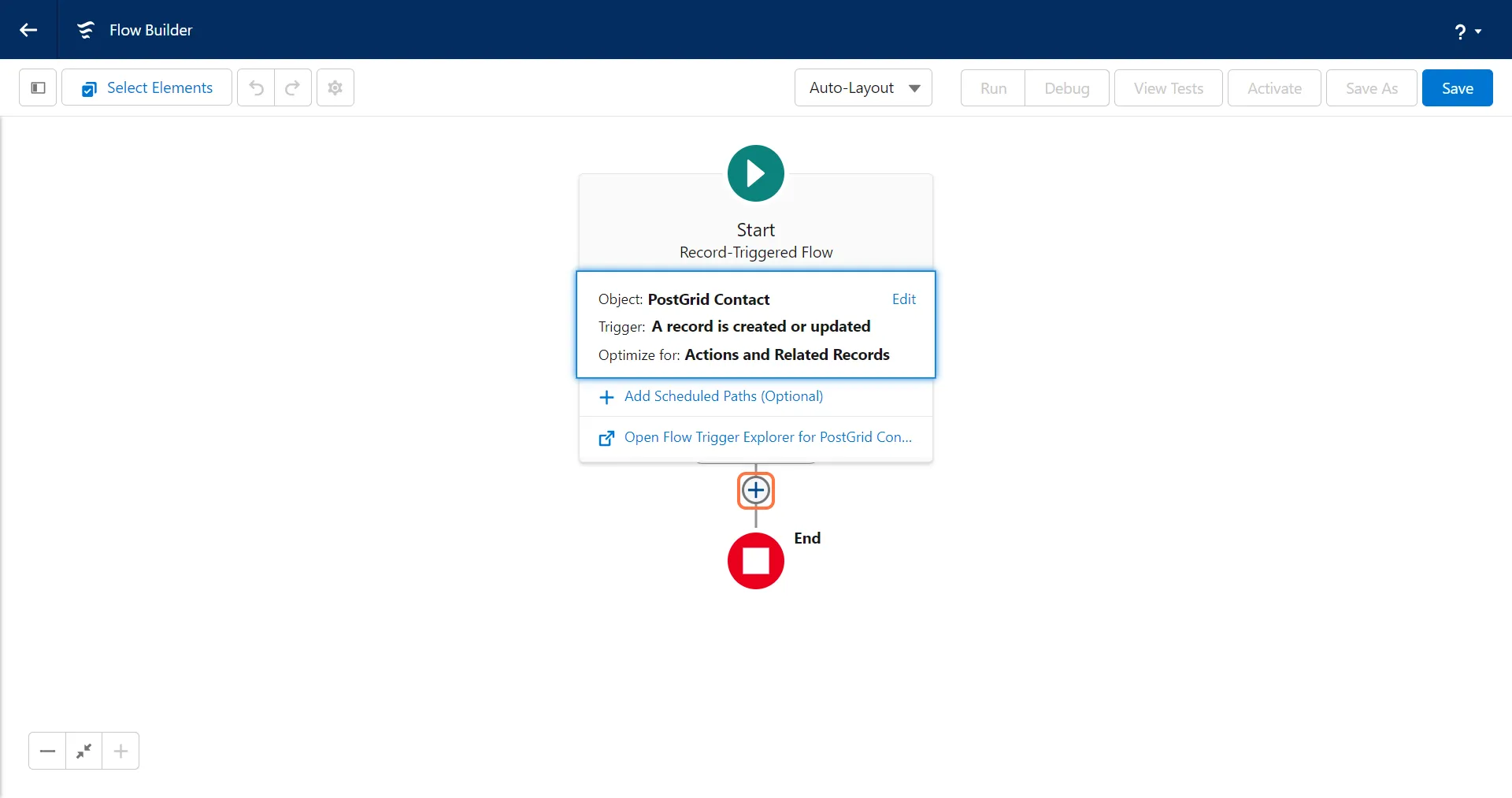The image size is (1512, 798).
Task: Click Select Elements button
Action: [x=147, y=87]
